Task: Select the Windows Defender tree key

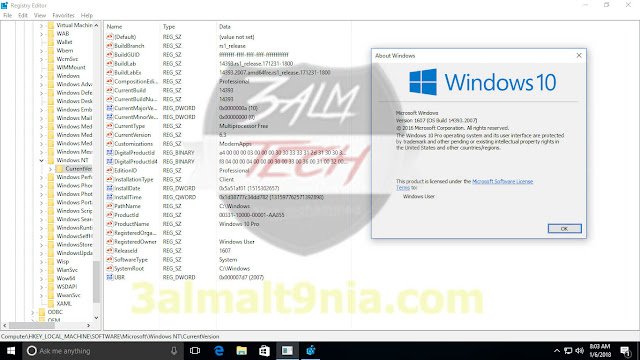Action: coord(74,93)
